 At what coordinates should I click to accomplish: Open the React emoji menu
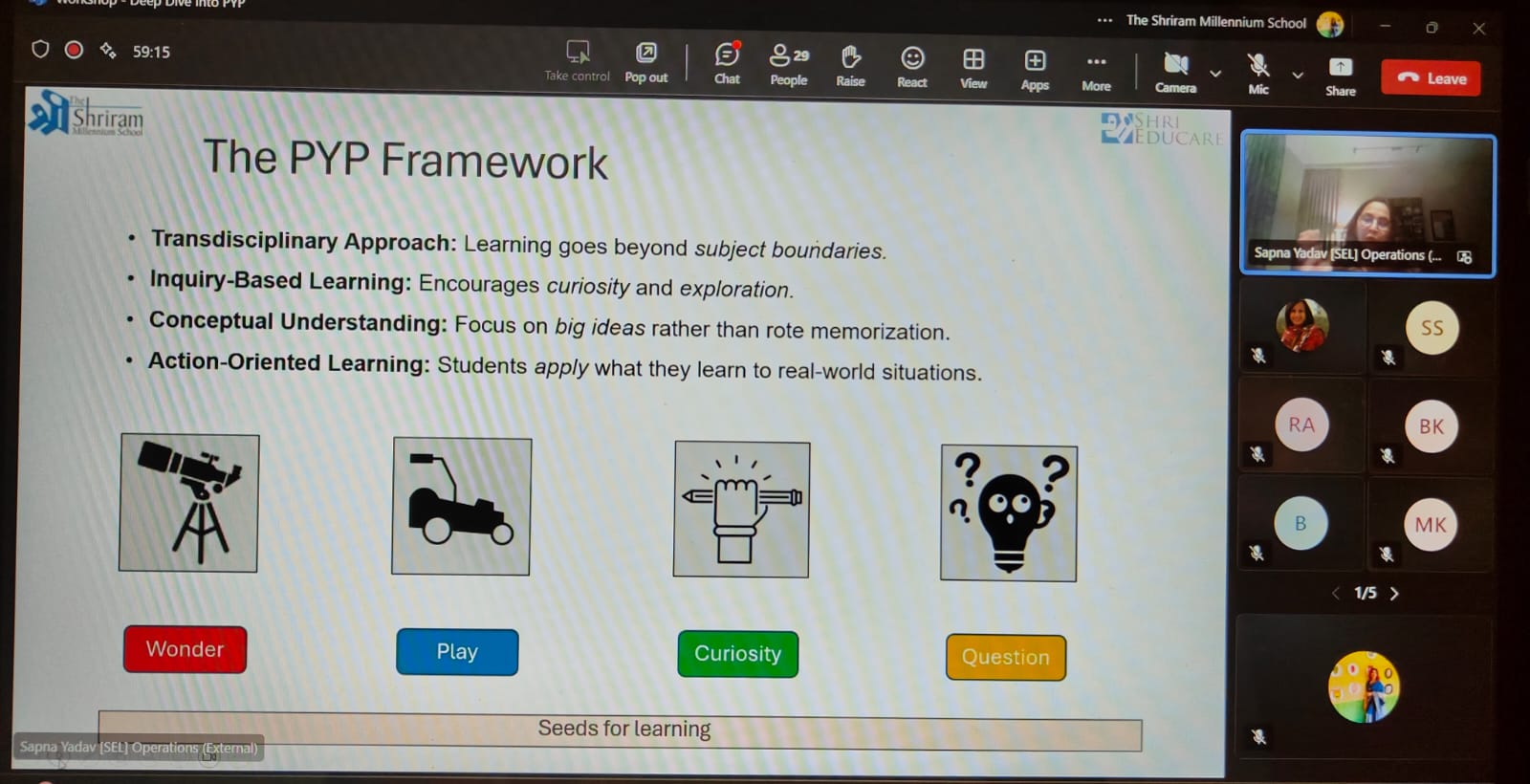[912, 66]
